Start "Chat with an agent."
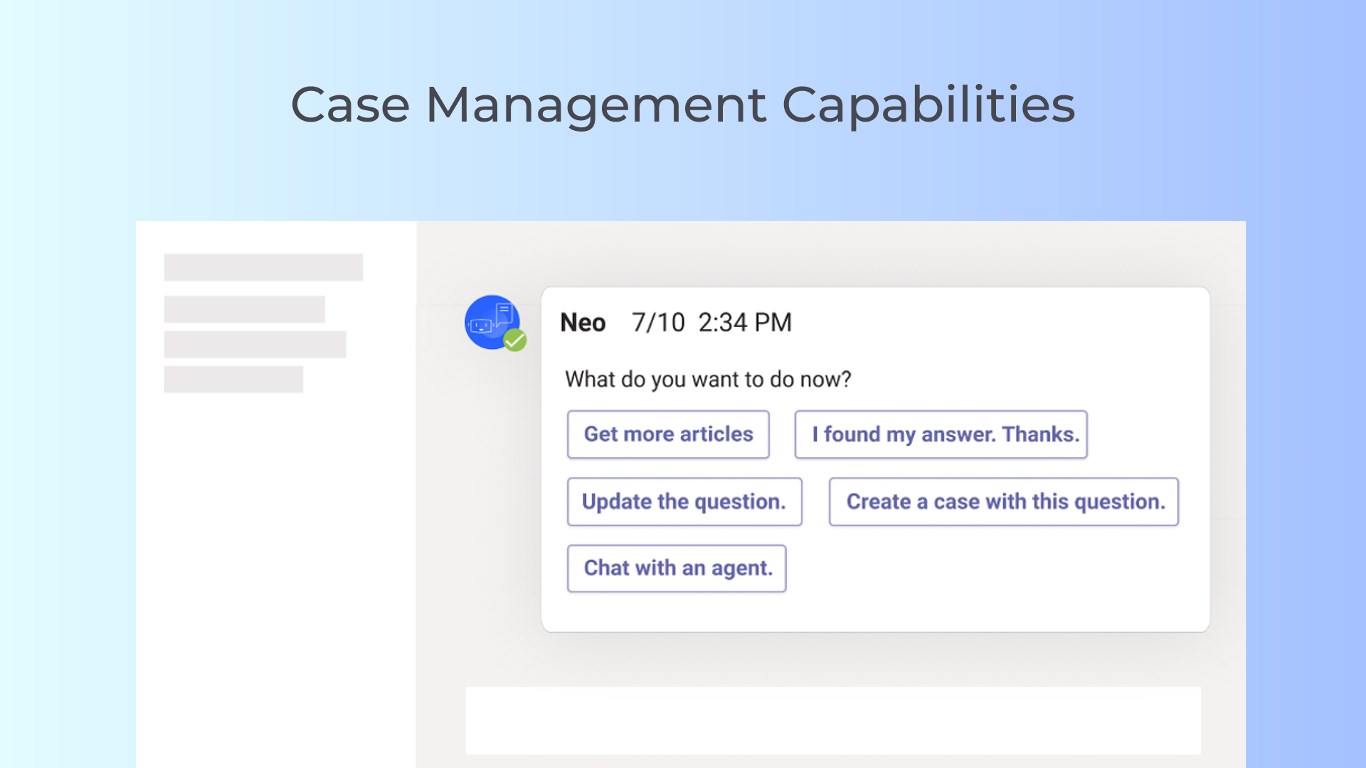 (677, 568)
